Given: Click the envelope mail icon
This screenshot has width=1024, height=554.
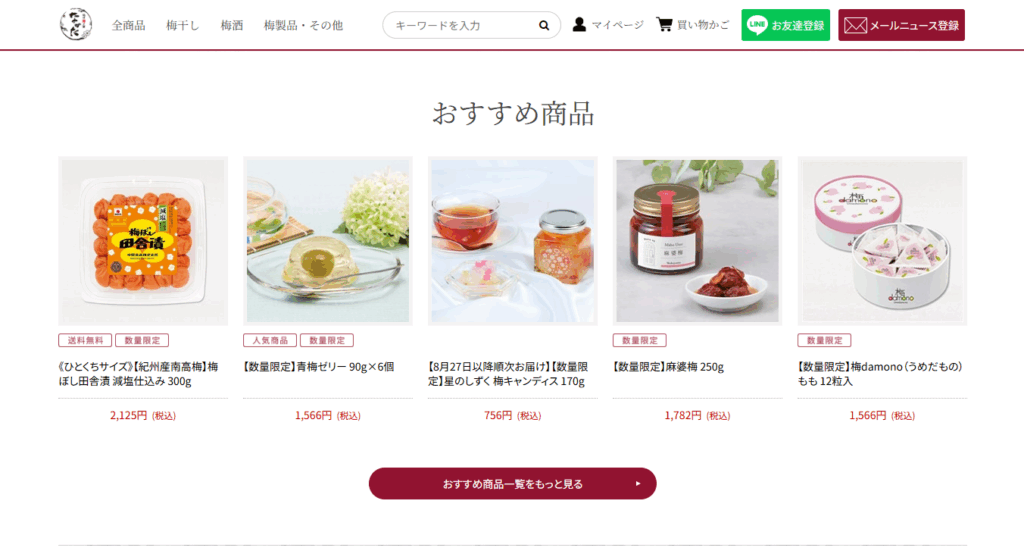Looking at the screenshot, I should click(x=855, y=25).
